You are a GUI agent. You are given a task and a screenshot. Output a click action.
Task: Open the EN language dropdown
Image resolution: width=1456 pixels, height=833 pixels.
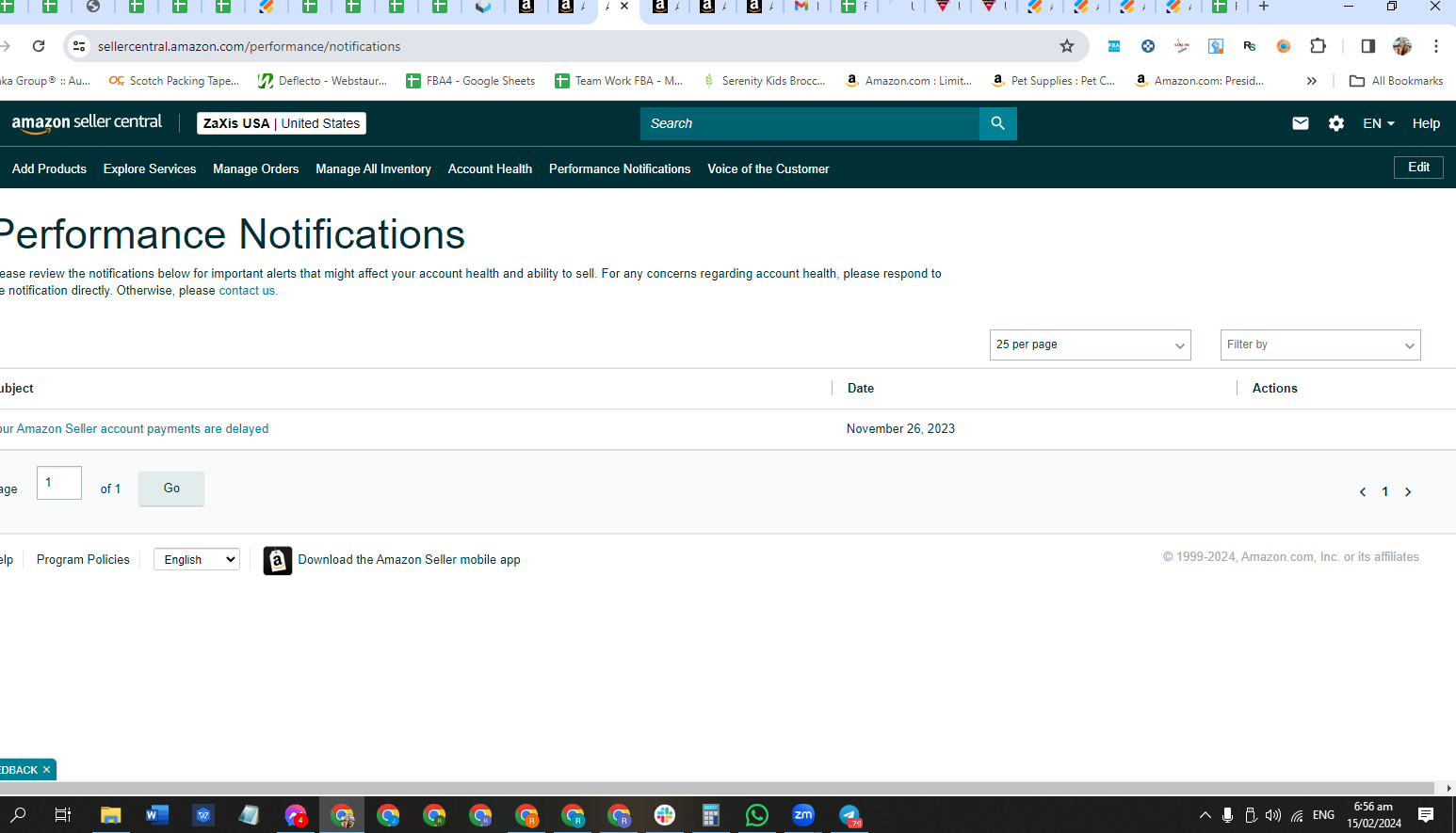(1379, 123)
